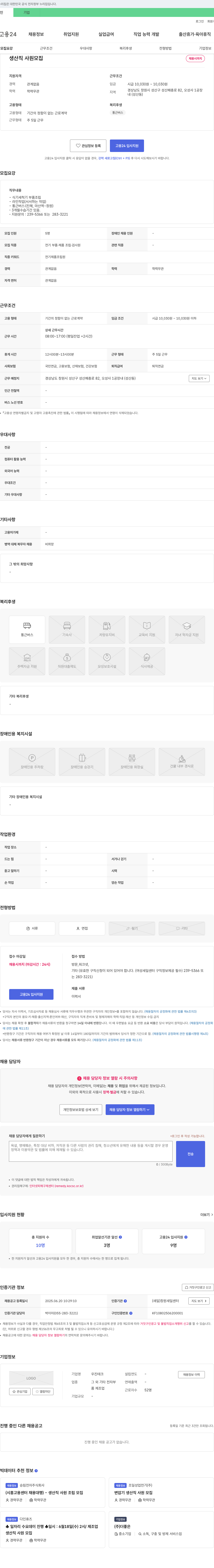214x1568 pixels.
Task: Expand 채용 담당자 정보 열람하기
Action: (x=130, y=1110)
